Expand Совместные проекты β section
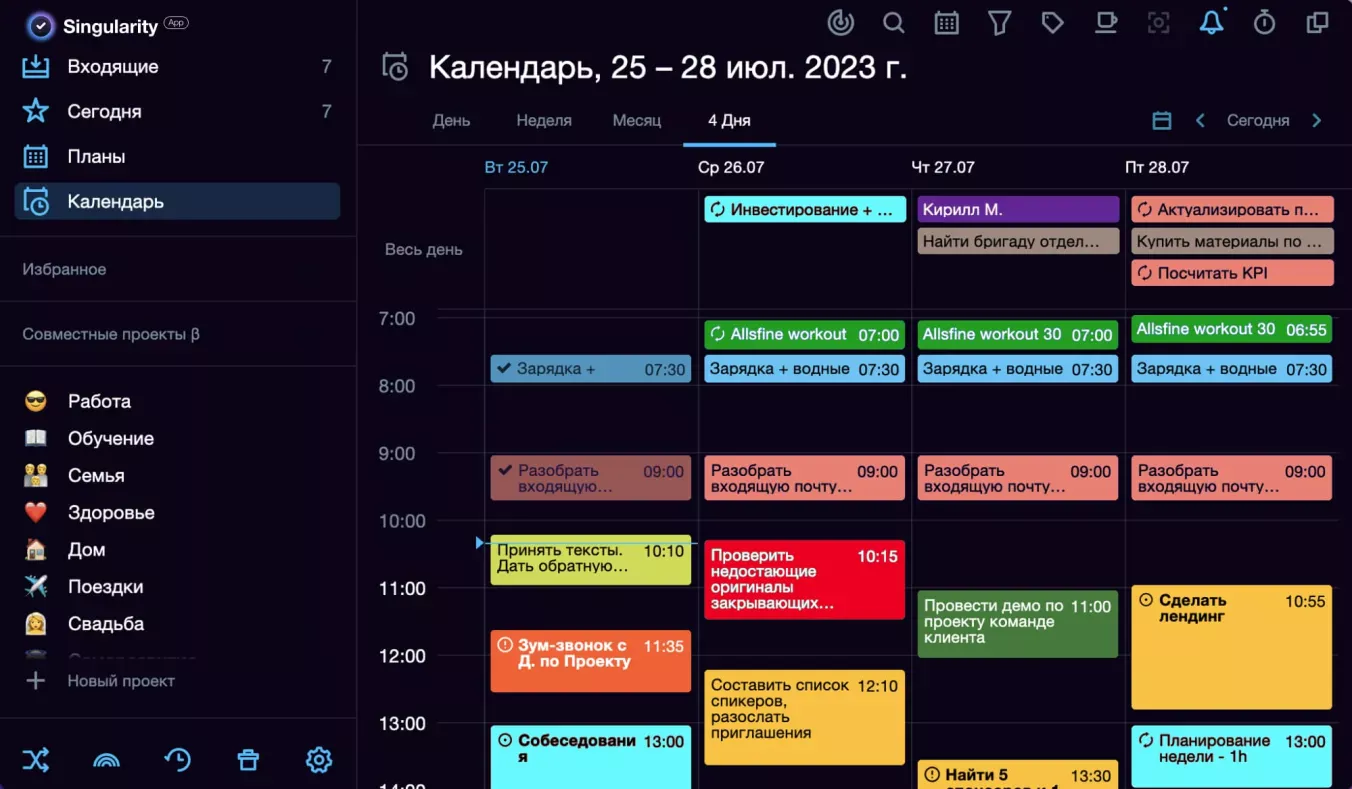 111,334
